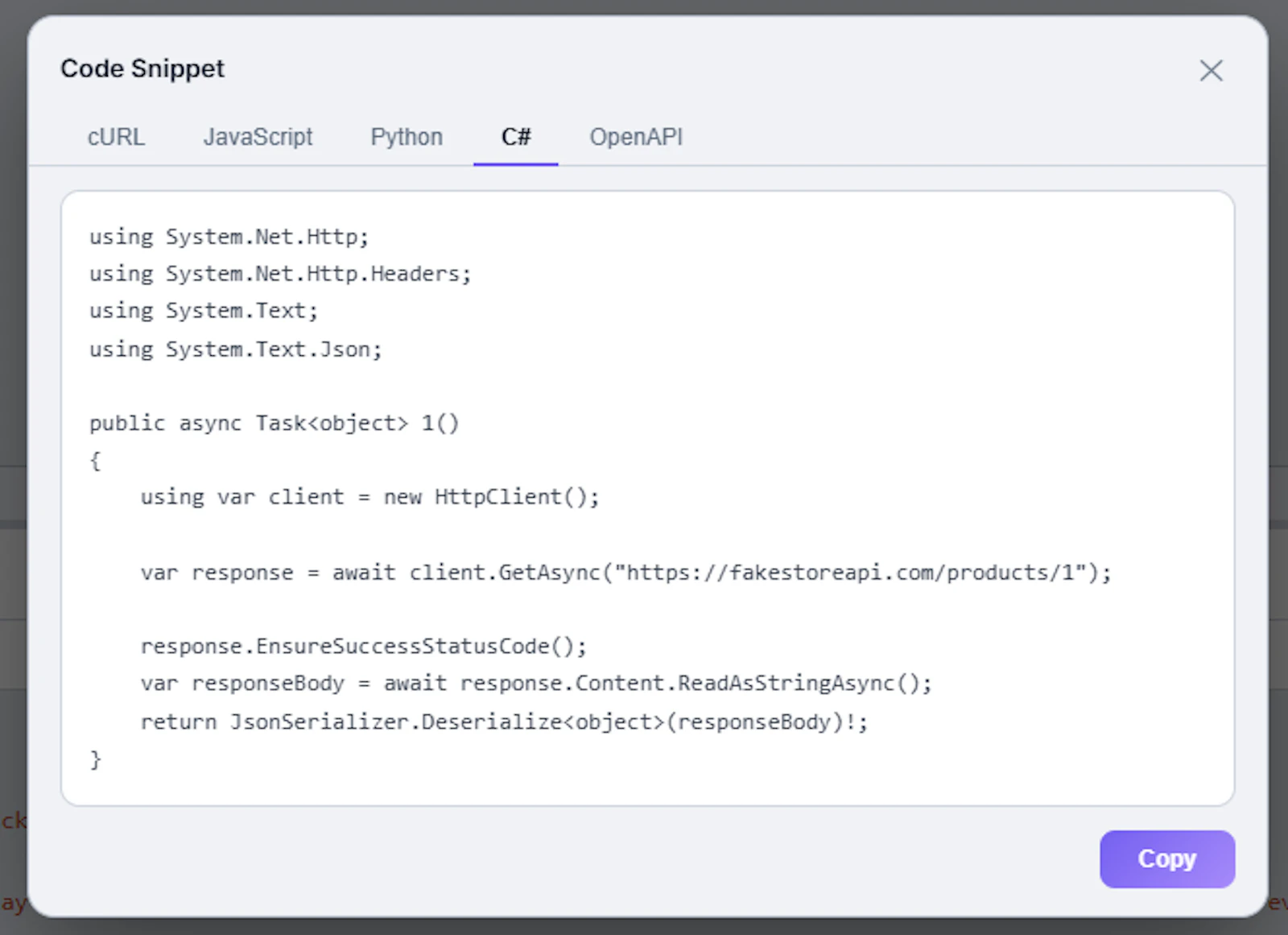Click 'response.EnsureSuccessStatusCode();' line

click(364, 647)
